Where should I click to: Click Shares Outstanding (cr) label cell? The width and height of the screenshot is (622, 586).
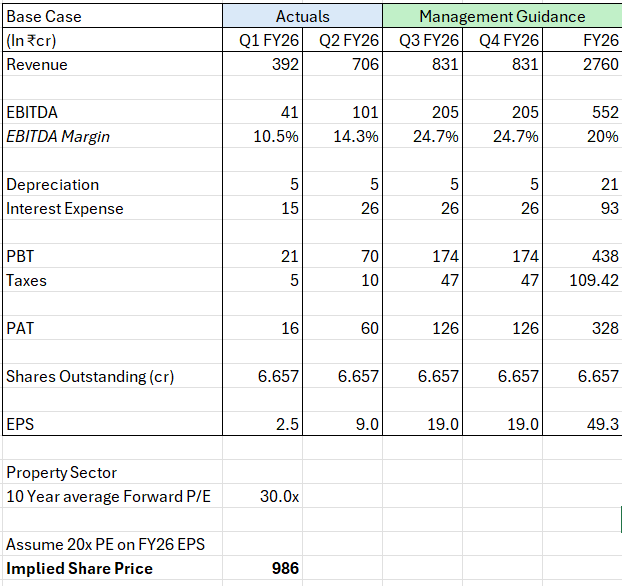91,376
